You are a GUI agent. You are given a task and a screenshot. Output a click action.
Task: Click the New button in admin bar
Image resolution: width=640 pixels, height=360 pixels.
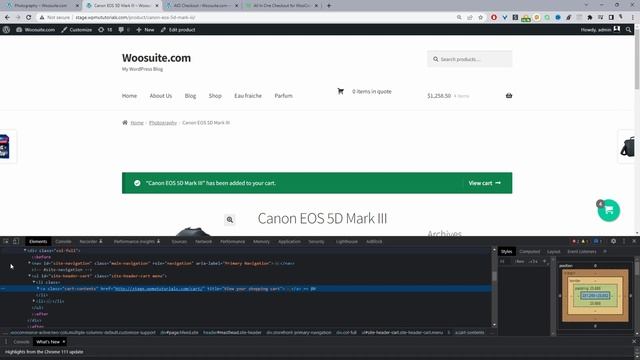click(x=145, y=29)
